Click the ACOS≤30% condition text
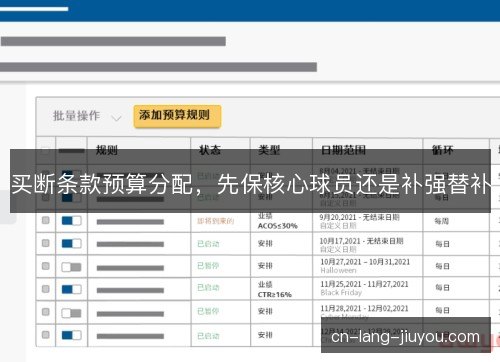Screen dimensions: 500x362 click(x=278, y=226)
